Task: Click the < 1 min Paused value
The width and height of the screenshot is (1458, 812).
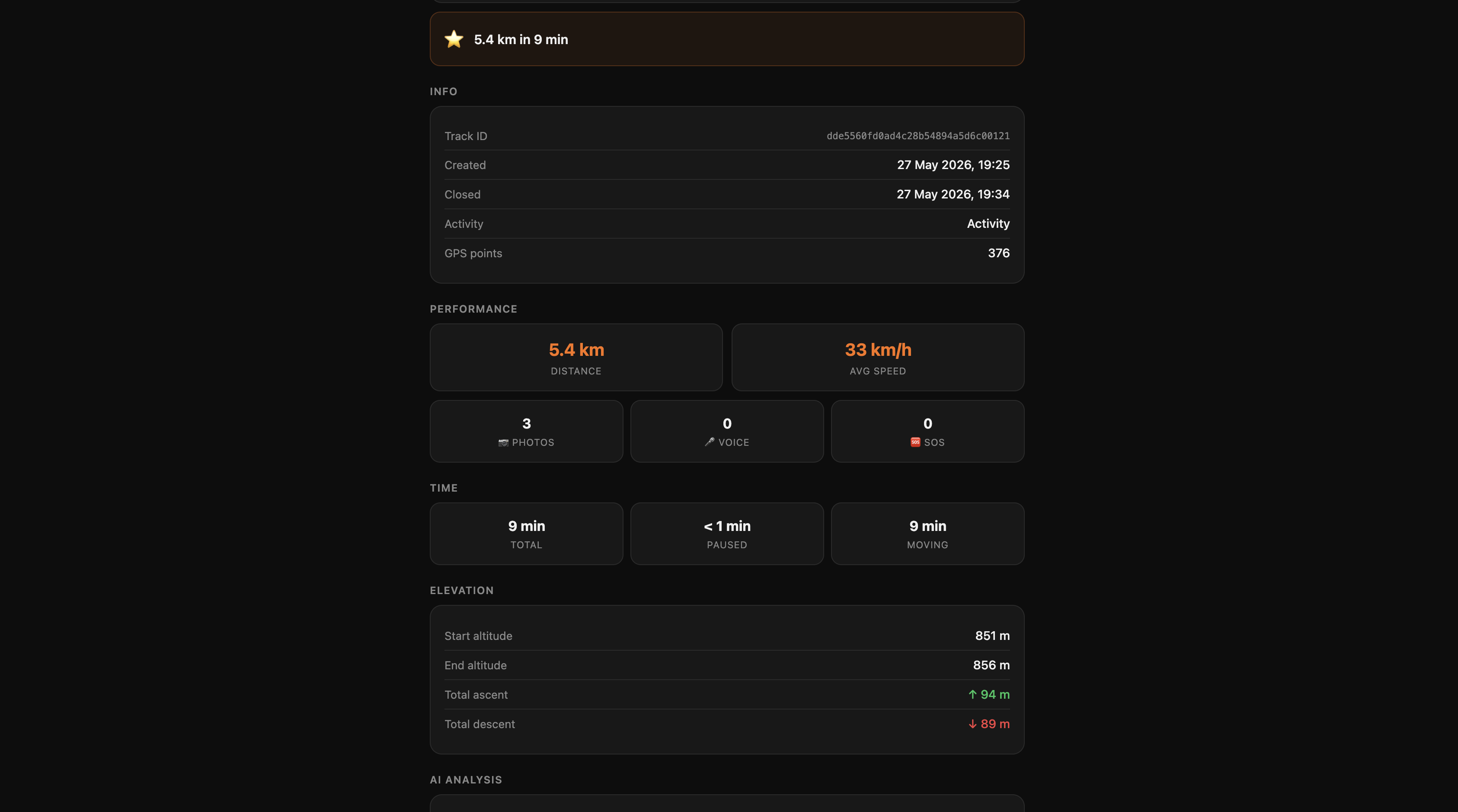Action: pos(727,526)
